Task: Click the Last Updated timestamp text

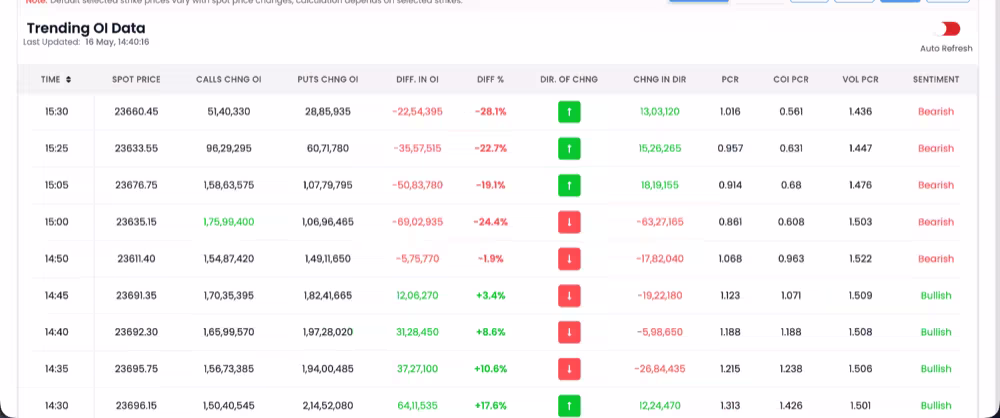Action: point(86,42)
